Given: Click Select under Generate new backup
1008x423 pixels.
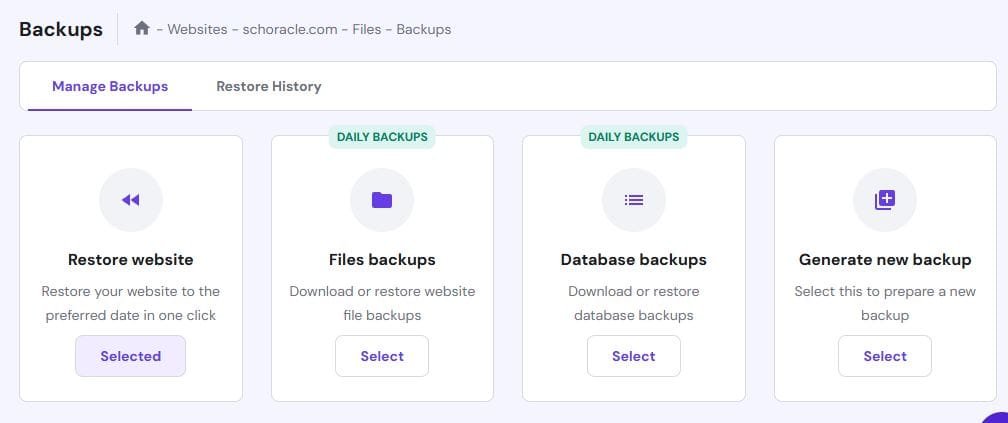Looking at the screenshot, I should point(885,356).
